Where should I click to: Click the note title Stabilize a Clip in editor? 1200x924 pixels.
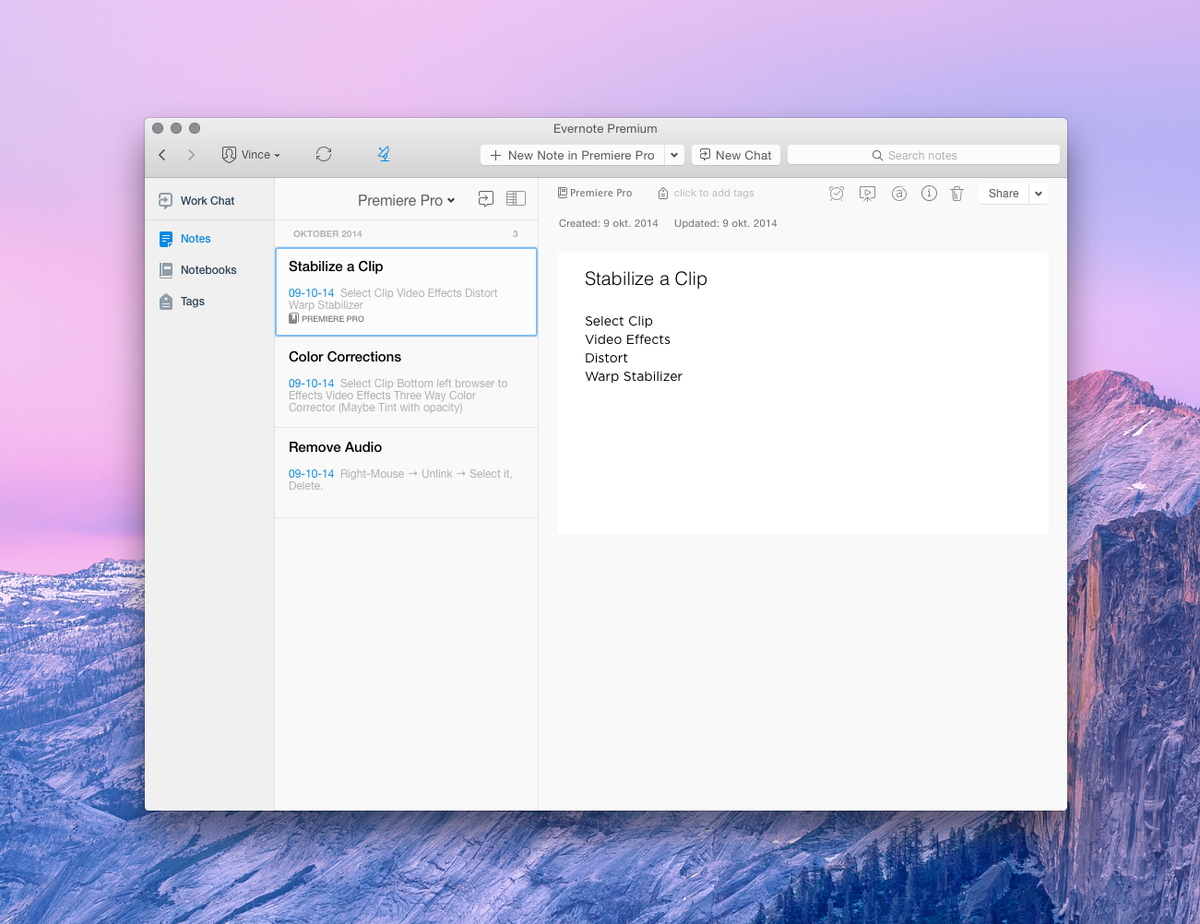[646, 279]
